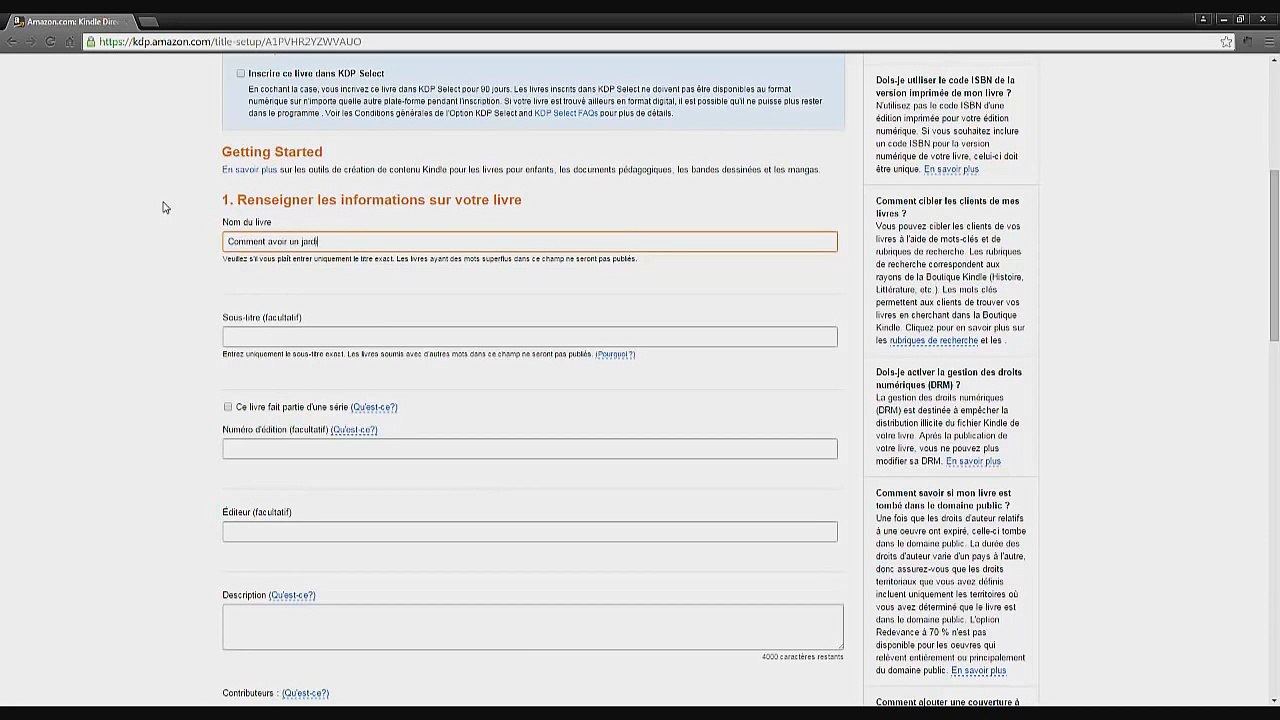Open the rubriques de recherche sidebar link
1280x720 pixels.
click(934, 340)
